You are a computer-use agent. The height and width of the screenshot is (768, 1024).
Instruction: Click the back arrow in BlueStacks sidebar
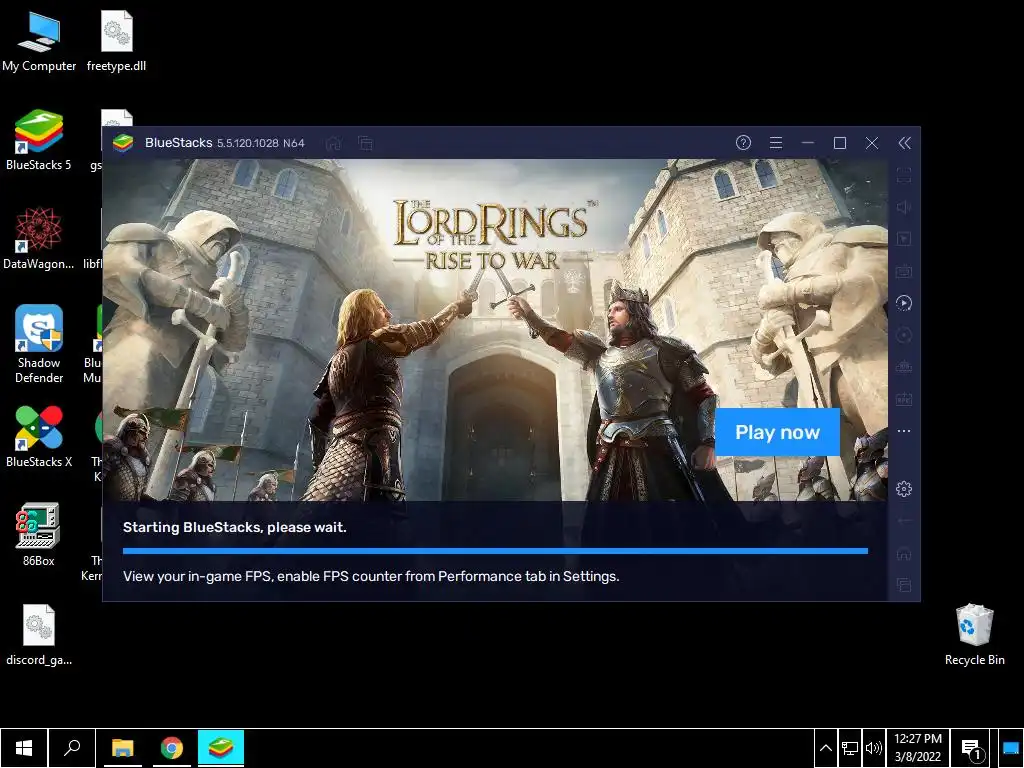pos(904,520)
